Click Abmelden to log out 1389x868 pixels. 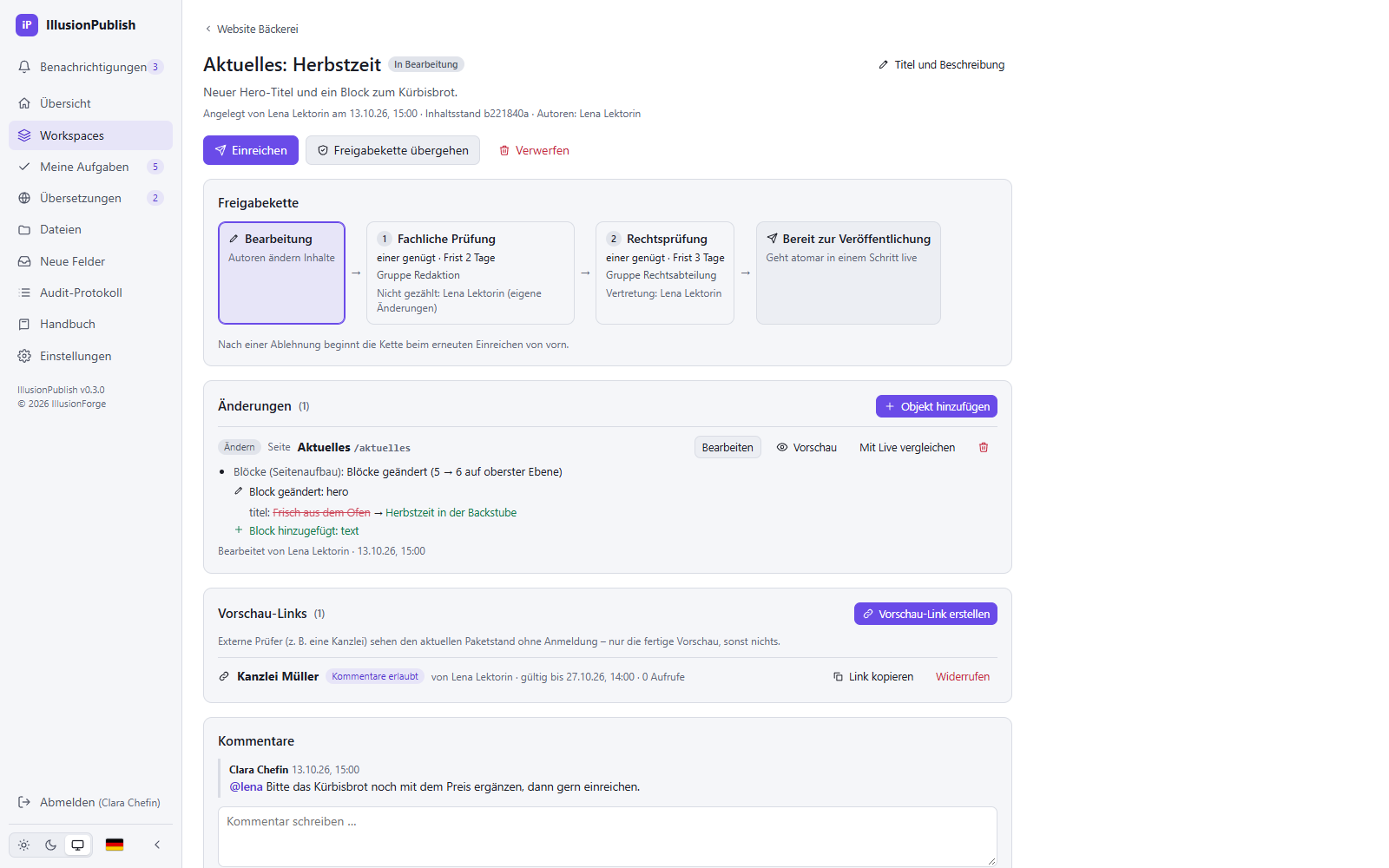coord(90,802)
